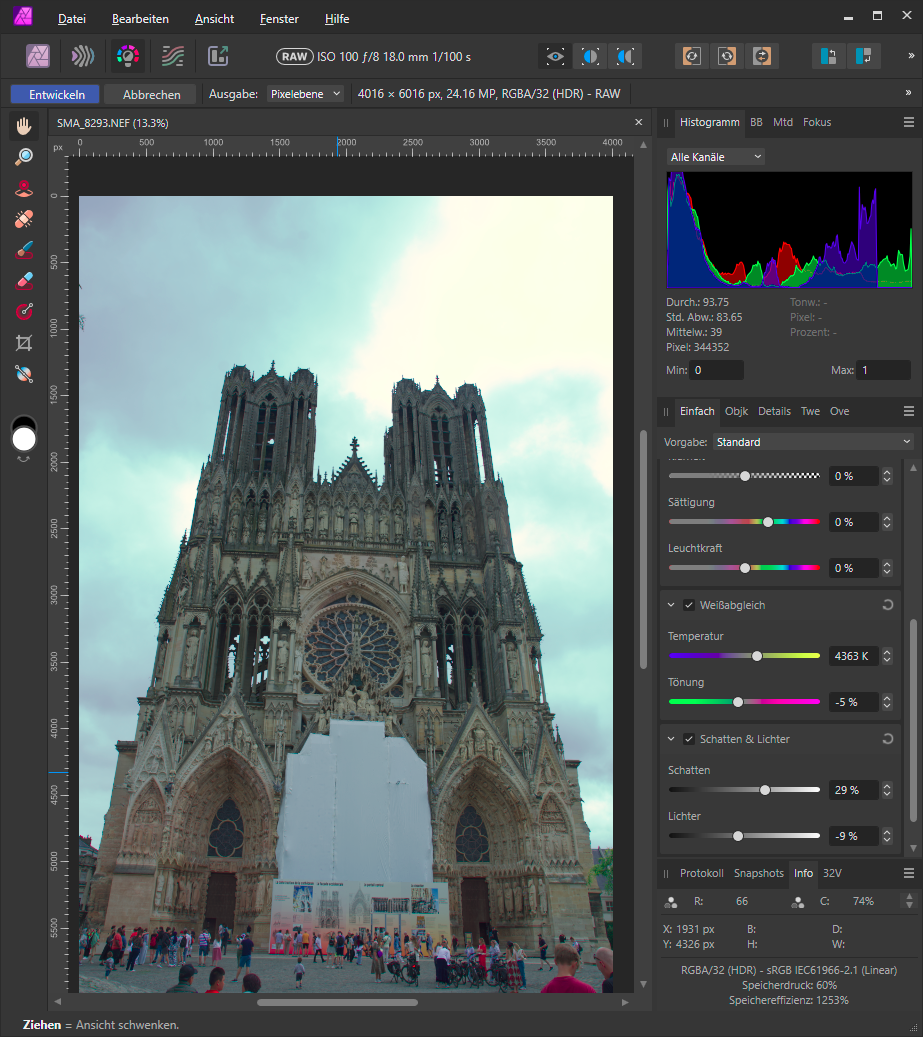Switch to the Details tab
This screenshot has width=923, height=1037.
[x=774, y=411]
